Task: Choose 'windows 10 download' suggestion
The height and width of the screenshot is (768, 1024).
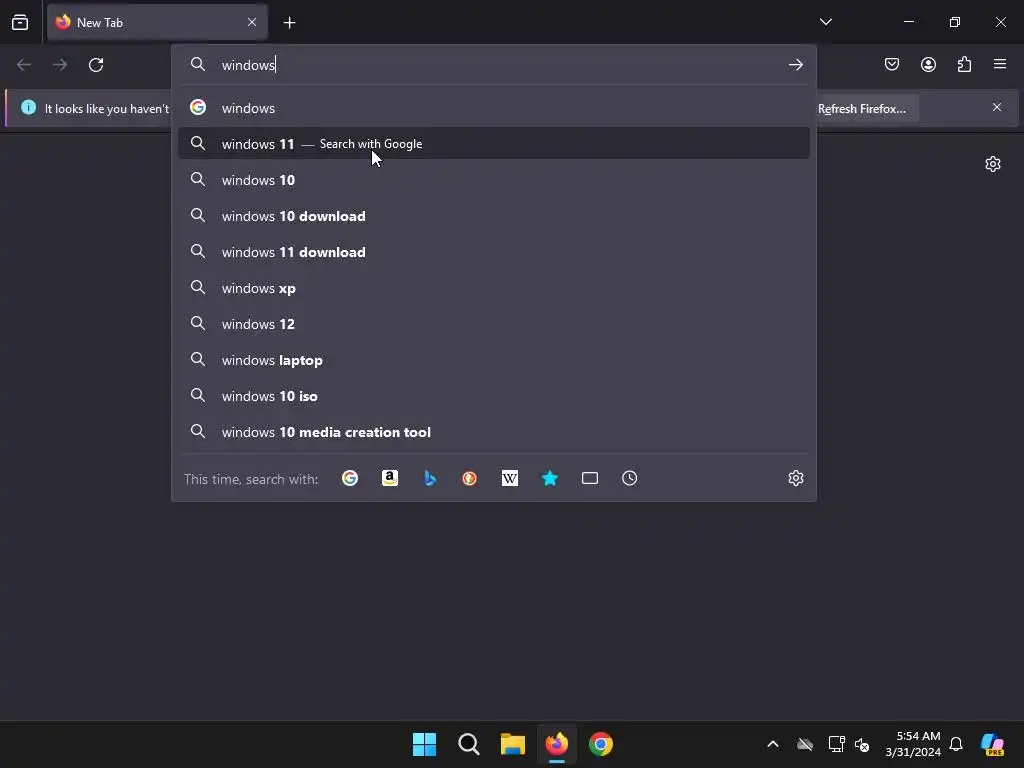Action: pyautogui.click(x=494, y=216)
